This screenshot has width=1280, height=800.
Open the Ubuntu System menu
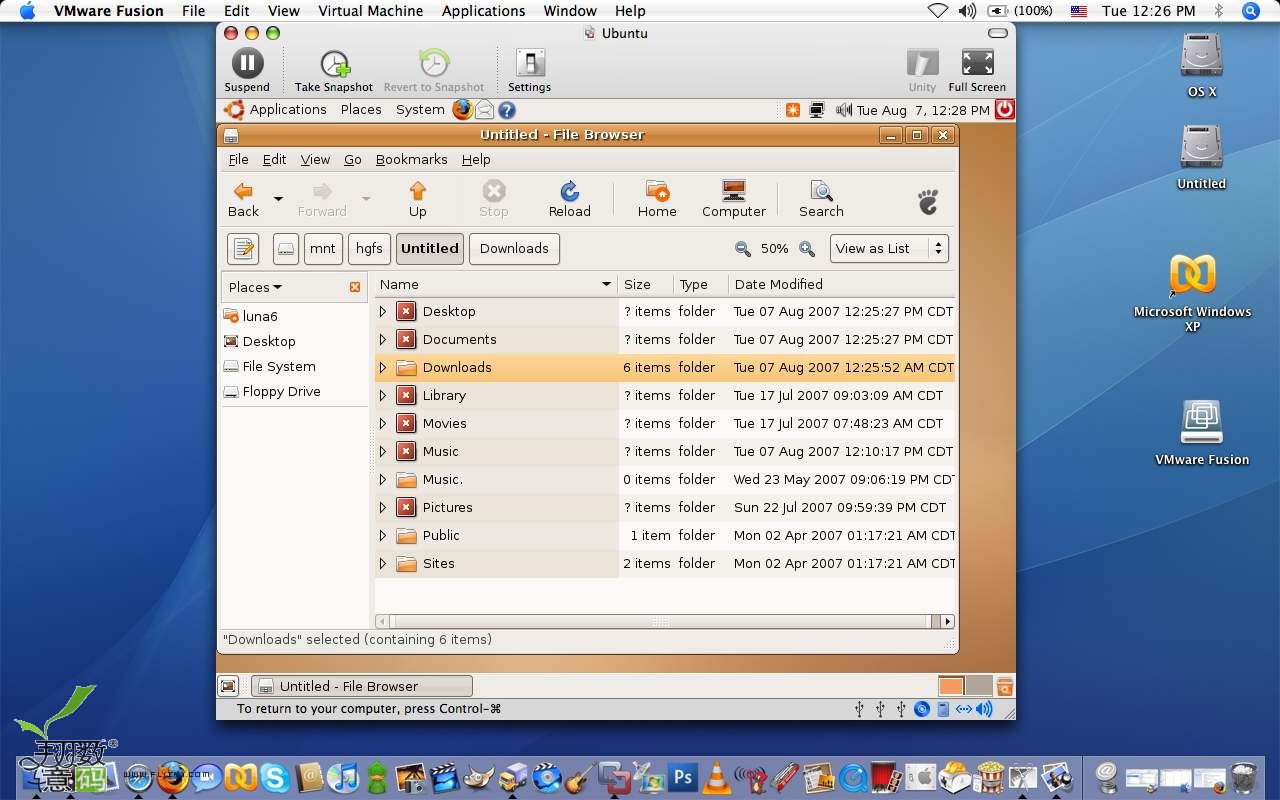coord(420,110)
